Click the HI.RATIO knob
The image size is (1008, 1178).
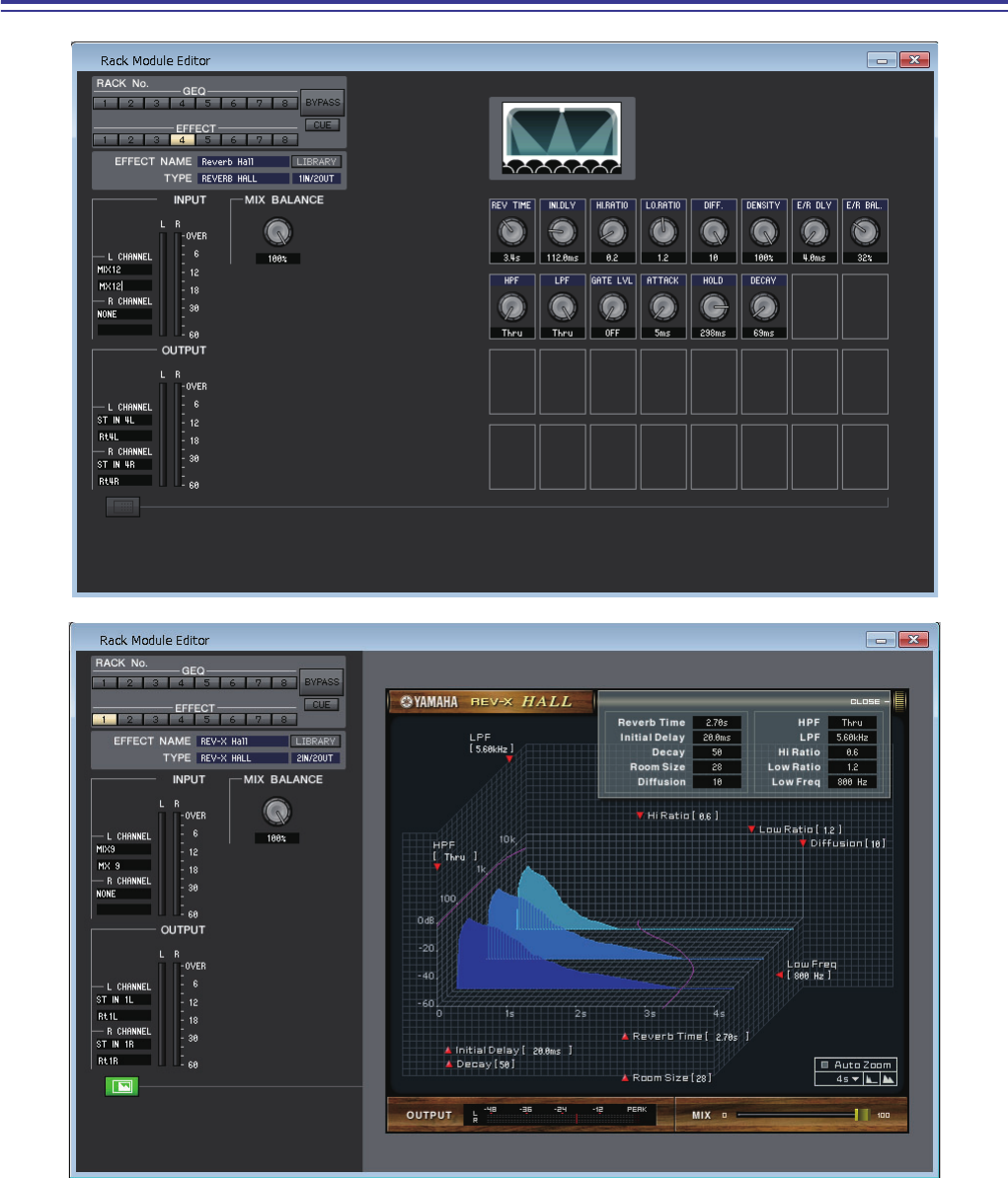[613, 231]
